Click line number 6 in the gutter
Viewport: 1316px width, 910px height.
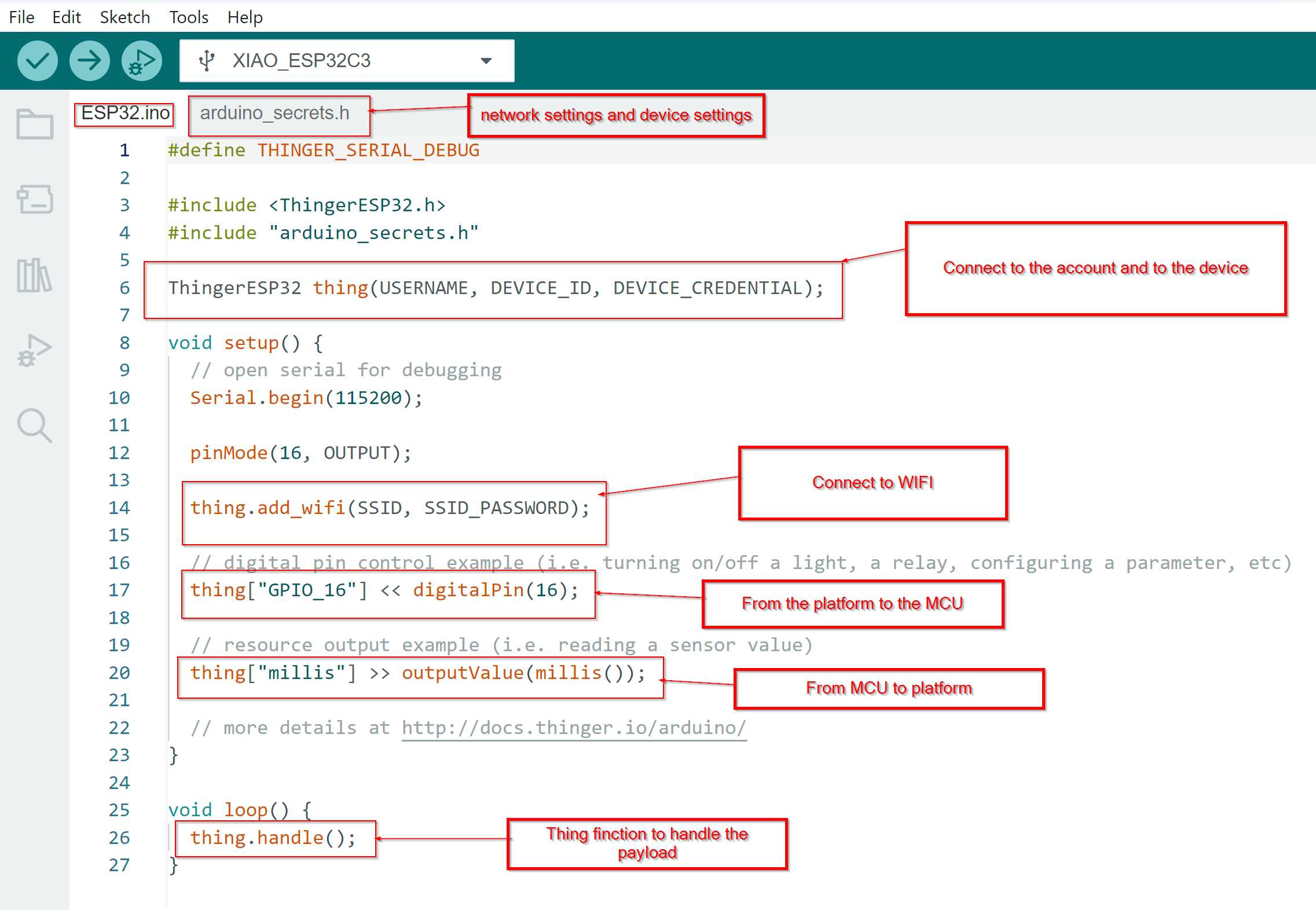[124, 288]
